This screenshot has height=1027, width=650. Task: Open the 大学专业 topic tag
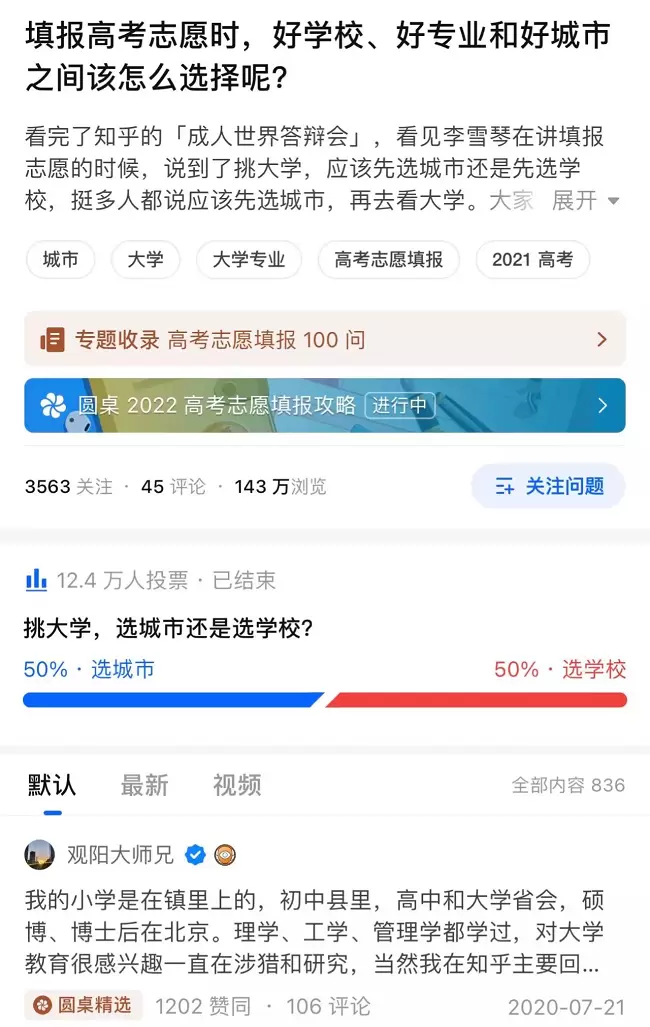[249, 260]
